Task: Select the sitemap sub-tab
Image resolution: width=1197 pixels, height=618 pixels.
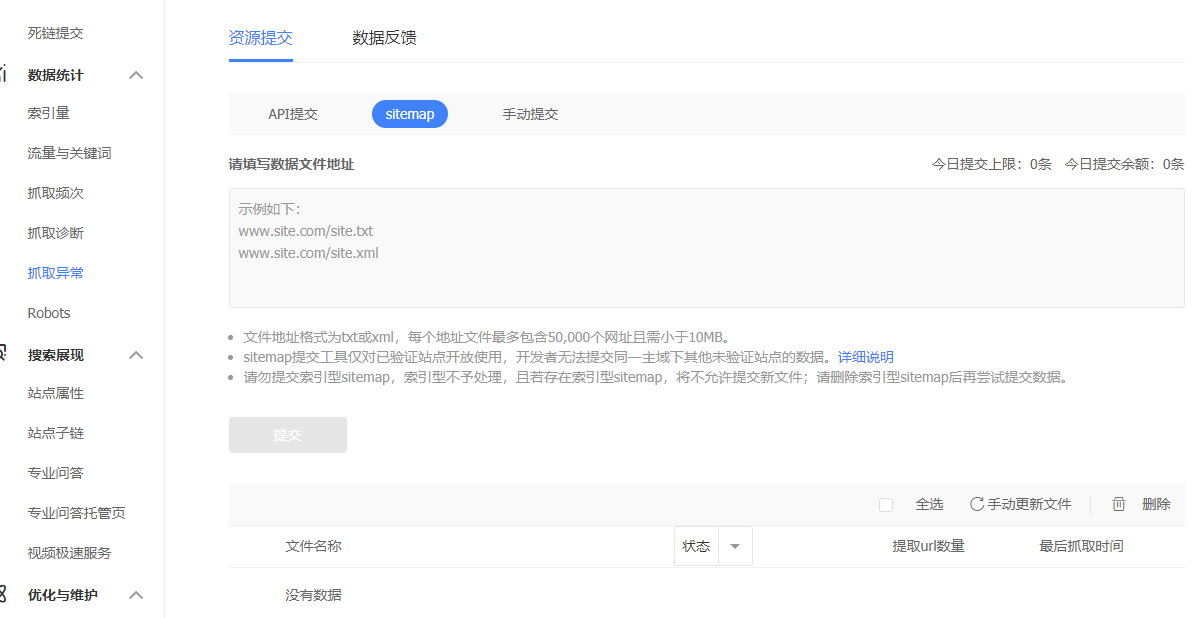Action: pos(410,114)
